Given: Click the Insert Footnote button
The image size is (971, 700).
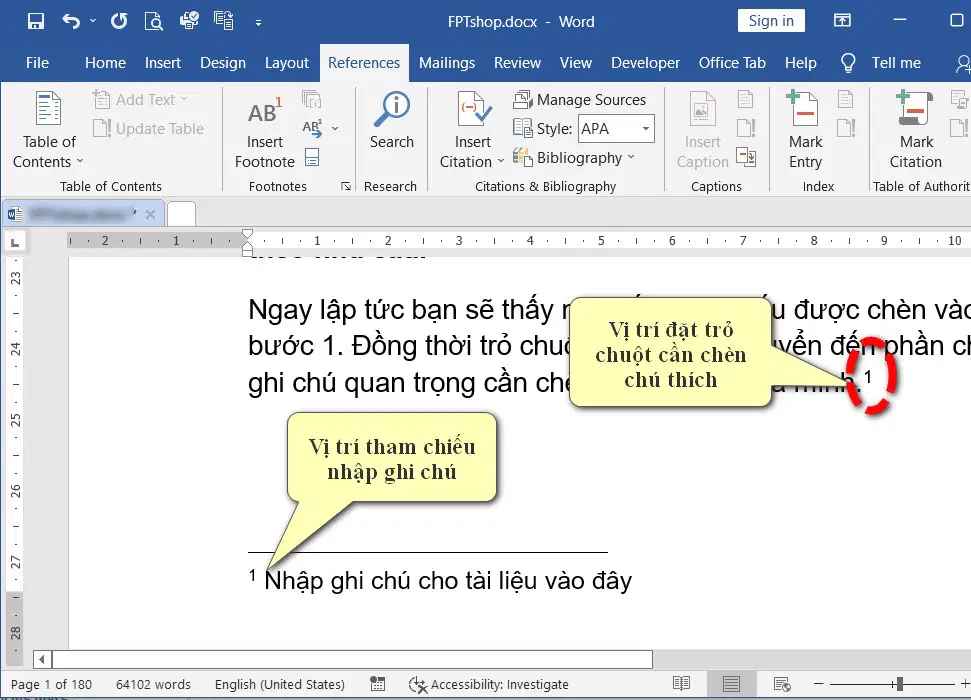Looking at the screenshot, I should [x=264, y=133].
